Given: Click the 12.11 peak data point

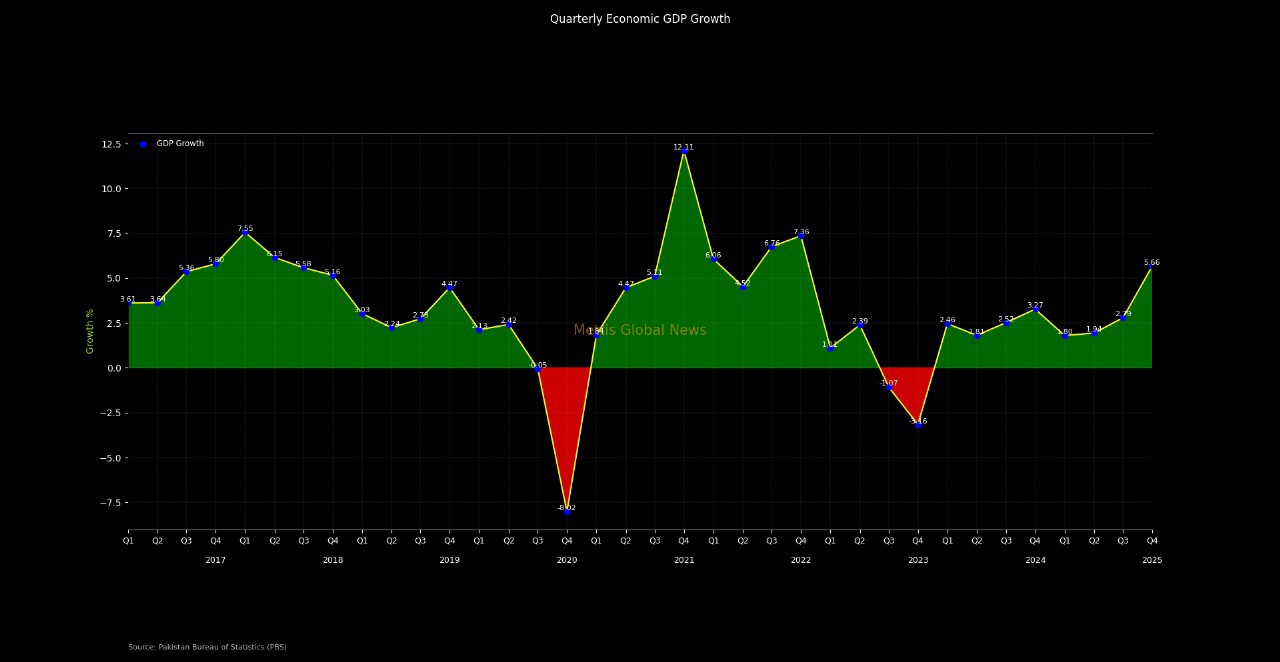Looking at the screenshot, I should tap(684, 152).
